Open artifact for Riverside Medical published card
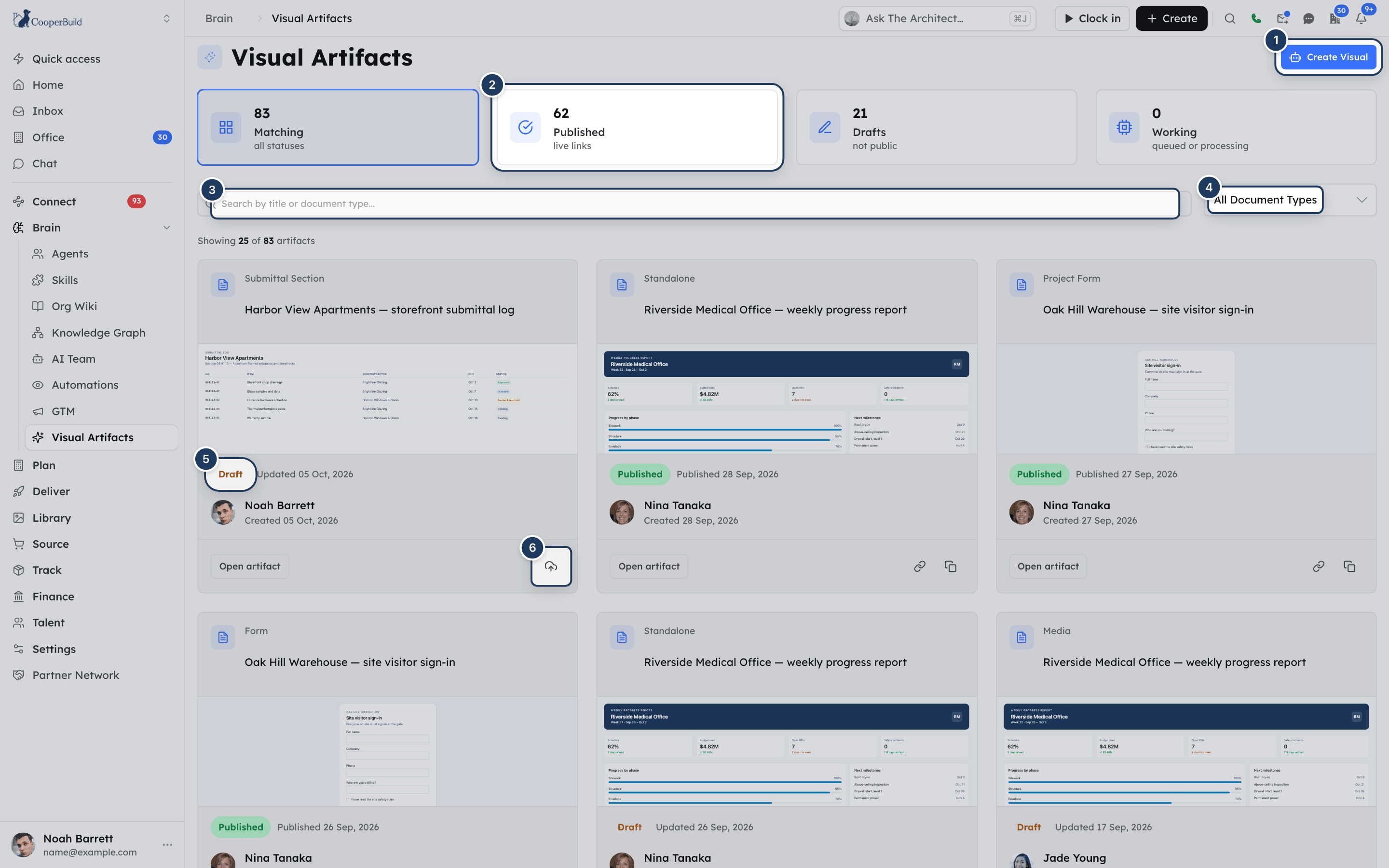Screen dimensions: 1389x868 coord(649,566)
